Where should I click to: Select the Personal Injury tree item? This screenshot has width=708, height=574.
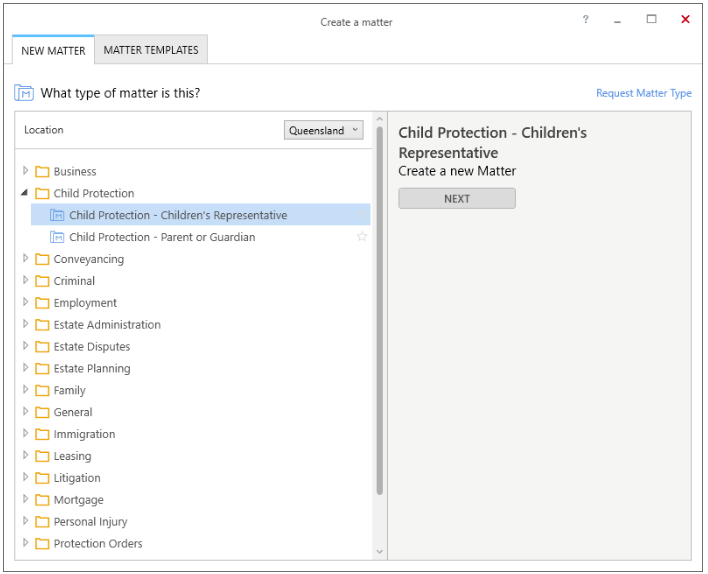coord(90,522)
